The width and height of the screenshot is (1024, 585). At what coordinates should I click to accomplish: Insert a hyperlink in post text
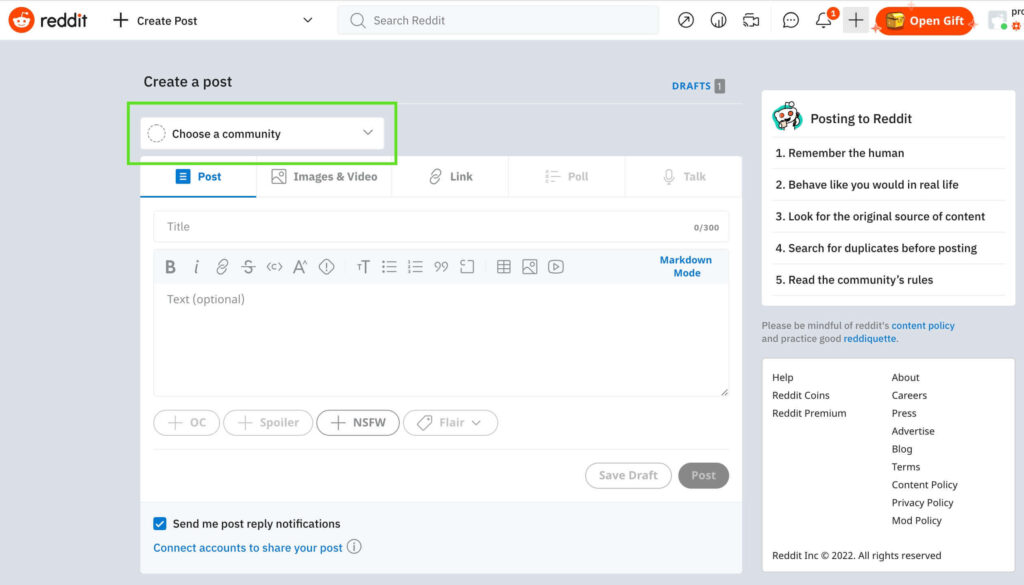[222, 266]
